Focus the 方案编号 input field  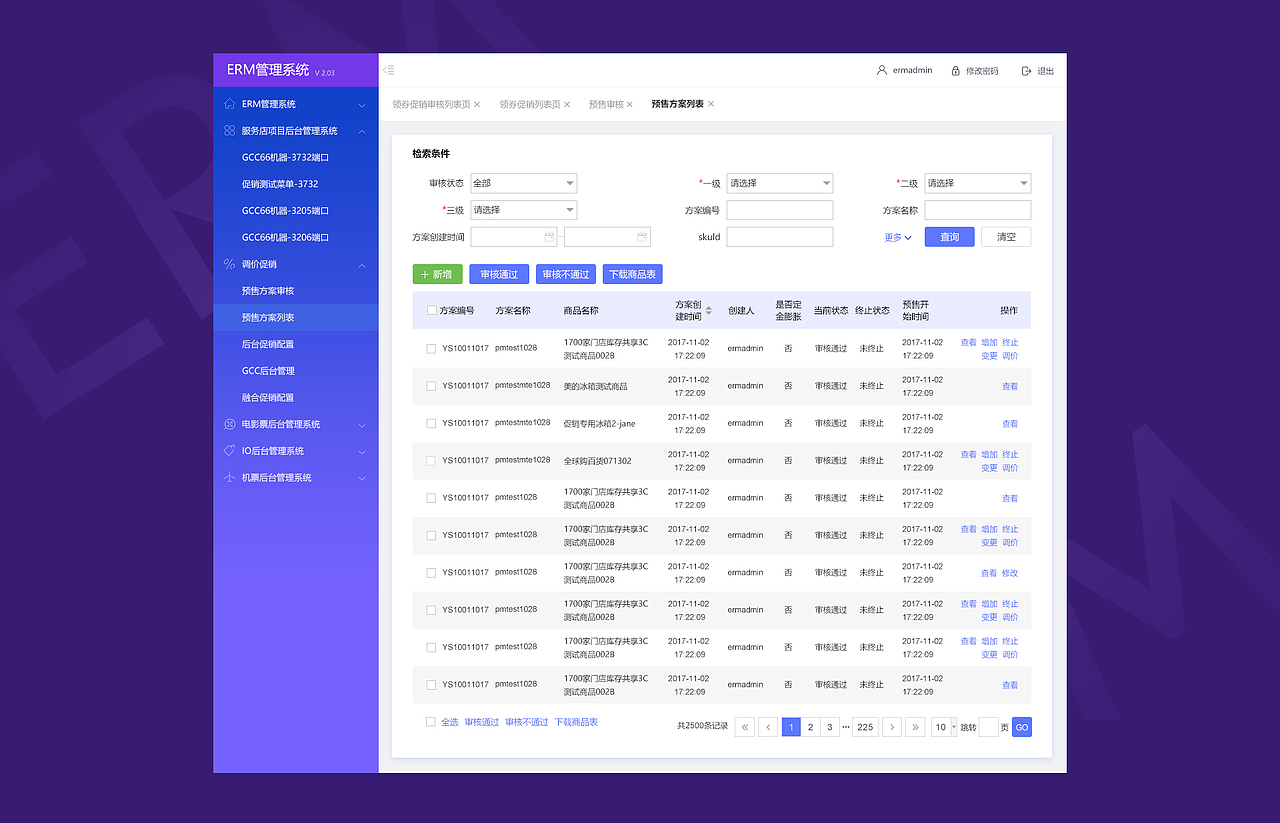click(780, 210)
